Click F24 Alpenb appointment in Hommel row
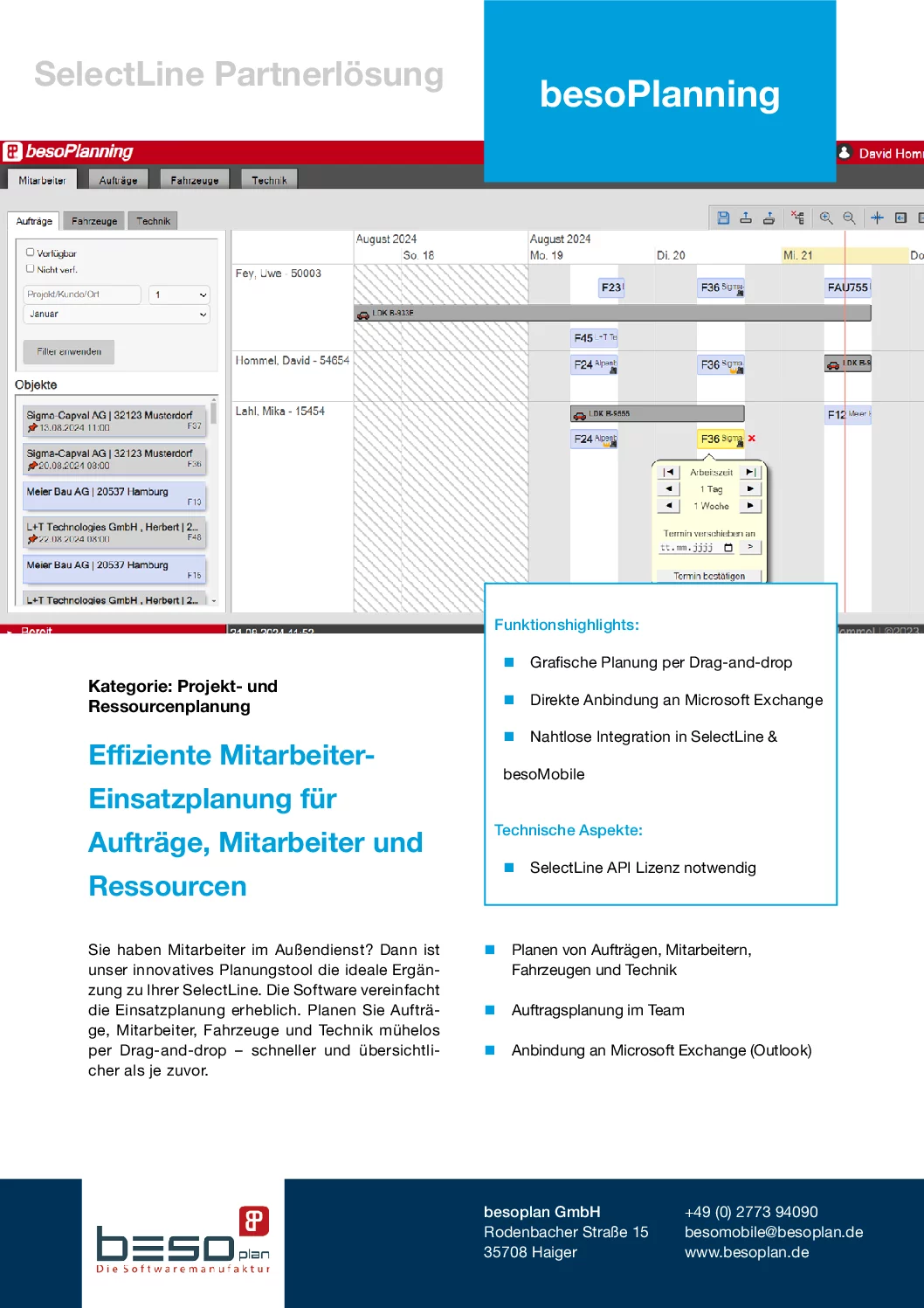Screen dimensions: 924x1308 tap(595, 364)
